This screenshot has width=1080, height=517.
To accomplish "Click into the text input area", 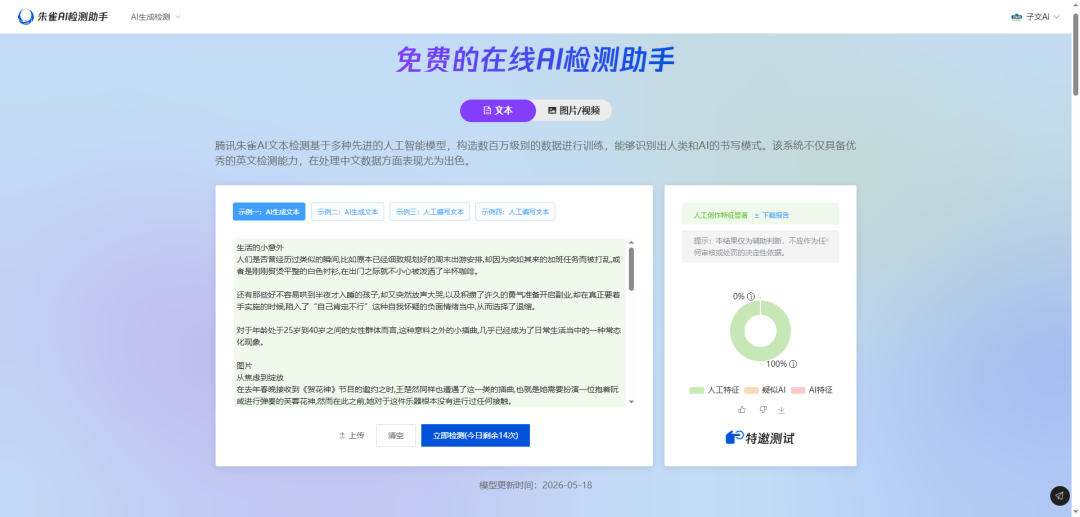I will coord(430,323).
